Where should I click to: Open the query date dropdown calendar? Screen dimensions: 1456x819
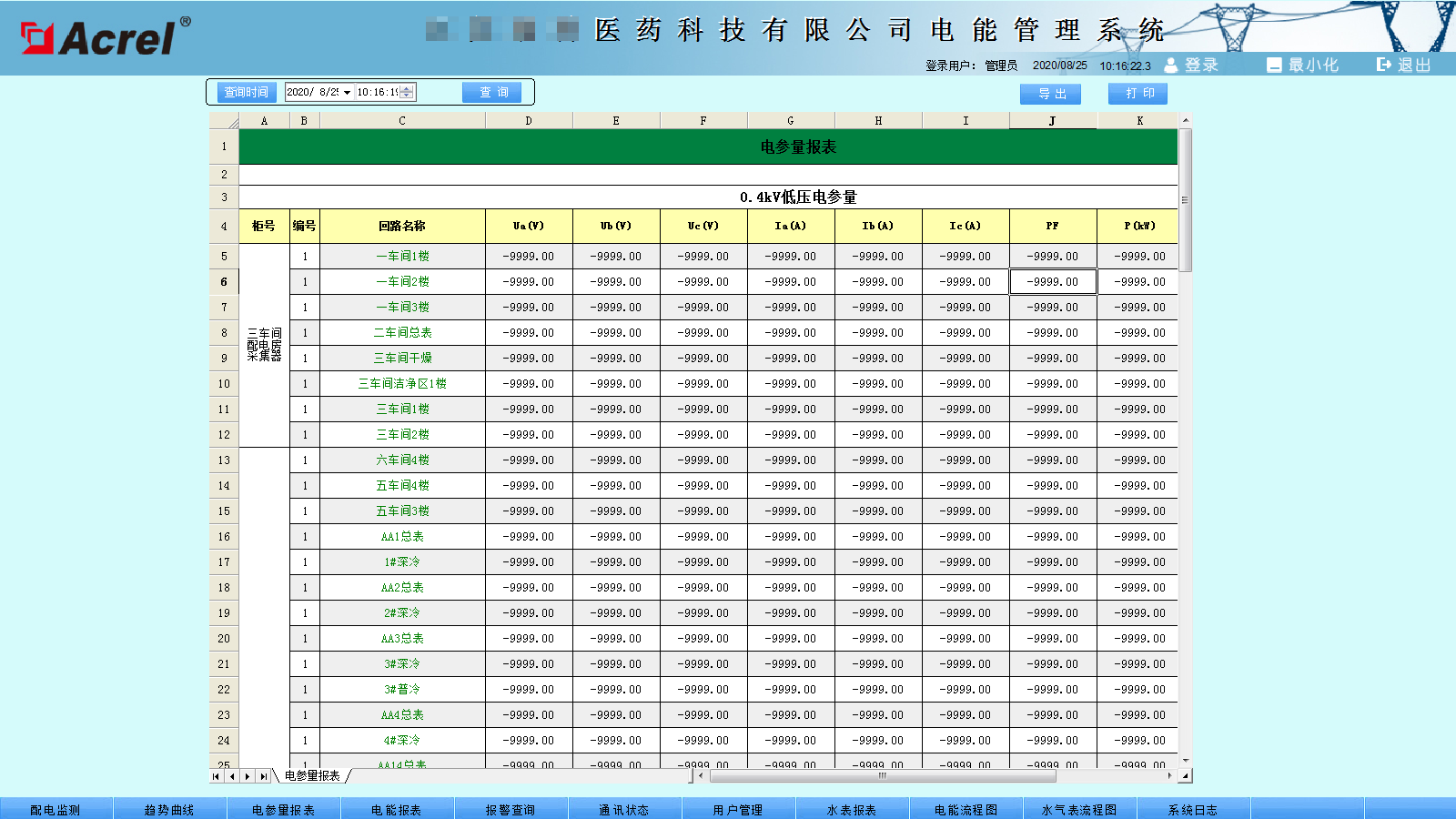click(x=347, y=92)
